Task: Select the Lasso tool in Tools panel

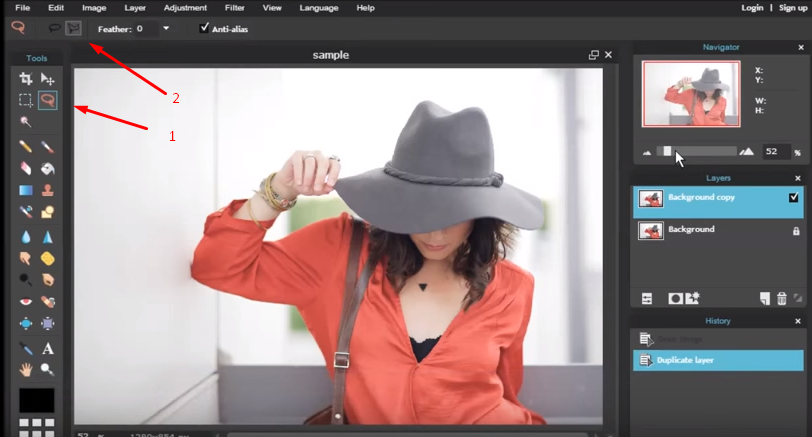Action: pos(48,100)
